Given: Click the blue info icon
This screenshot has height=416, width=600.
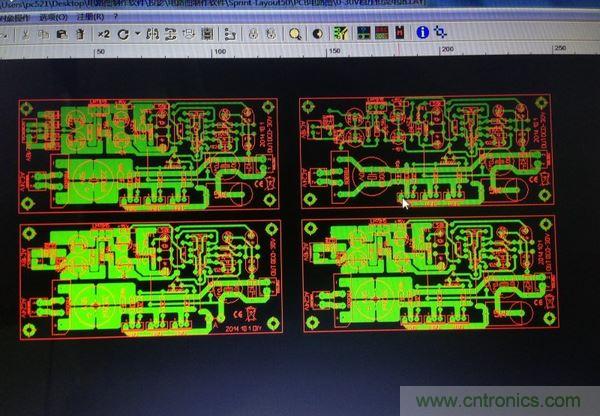Looking at the screenshot, I should 422,32.
